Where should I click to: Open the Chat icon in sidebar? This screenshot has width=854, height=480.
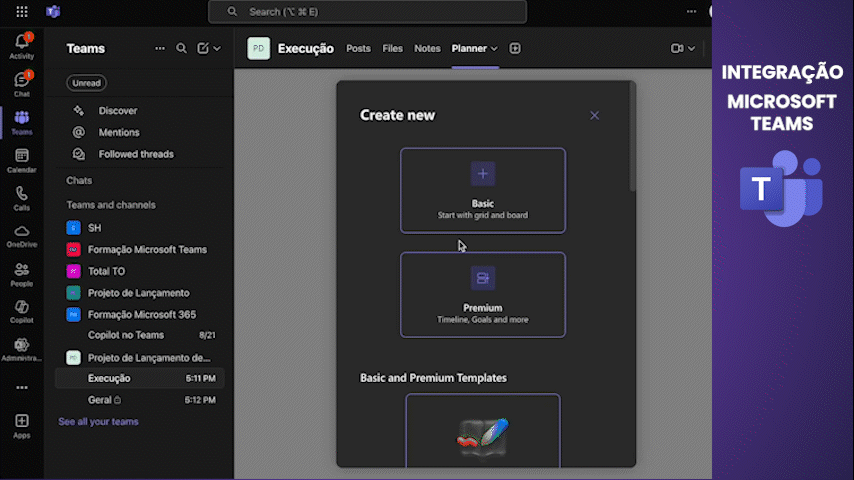(x=21, y=82)
